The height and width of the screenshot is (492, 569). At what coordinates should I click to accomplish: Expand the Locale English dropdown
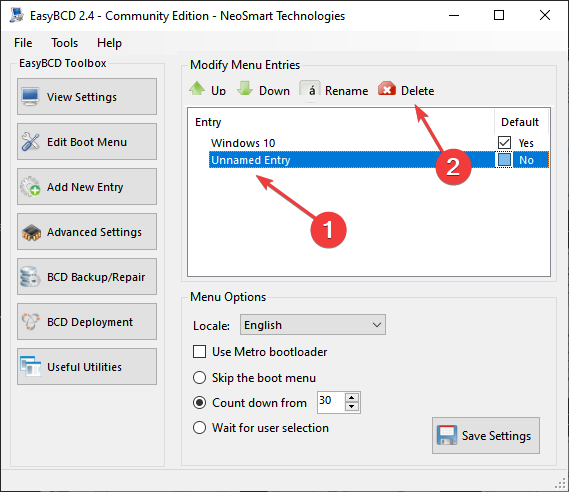[312, 325]
